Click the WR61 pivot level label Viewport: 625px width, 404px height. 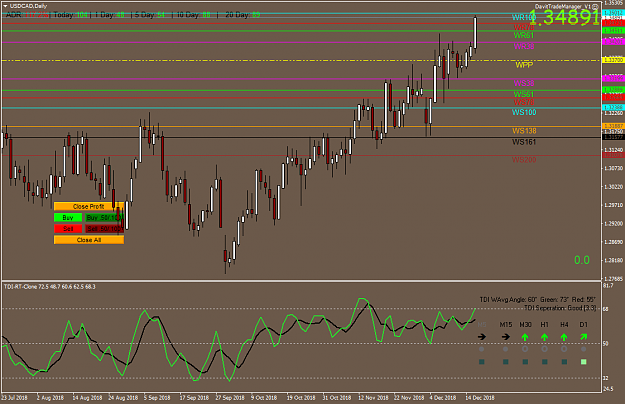pyautogui.click(x=524, y=35)
